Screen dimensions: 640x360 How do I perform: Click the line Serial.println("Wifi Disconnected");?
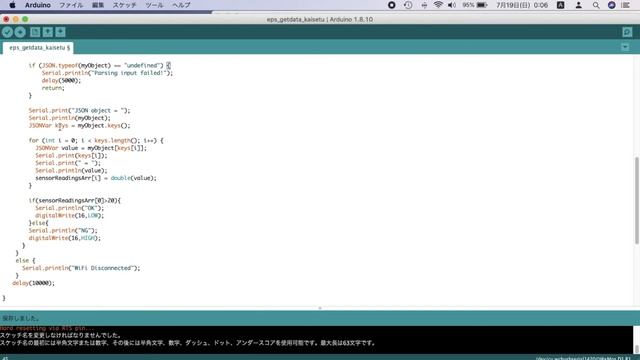81,268
